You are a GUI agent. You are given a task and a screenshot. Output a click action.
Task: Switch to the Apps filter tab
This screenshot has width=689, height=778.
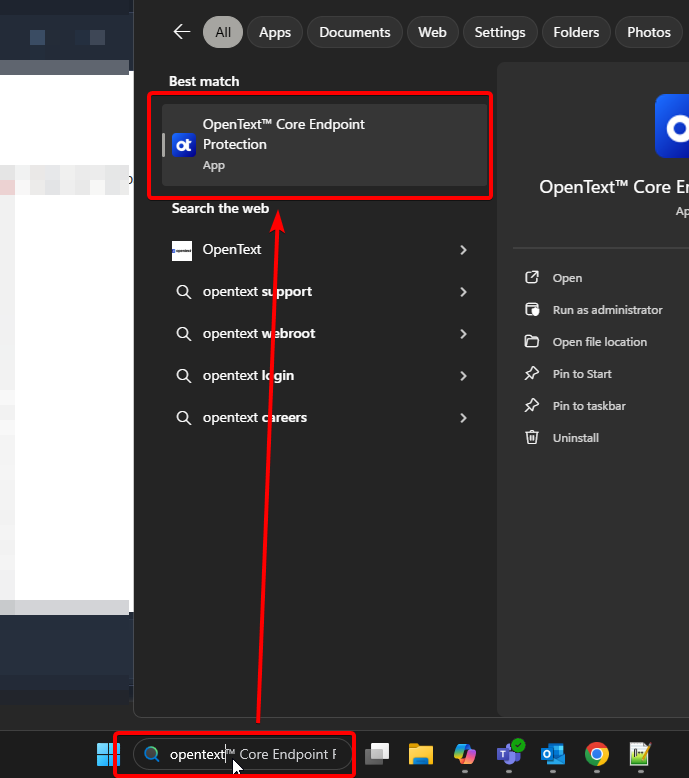(x=275, y=32)
